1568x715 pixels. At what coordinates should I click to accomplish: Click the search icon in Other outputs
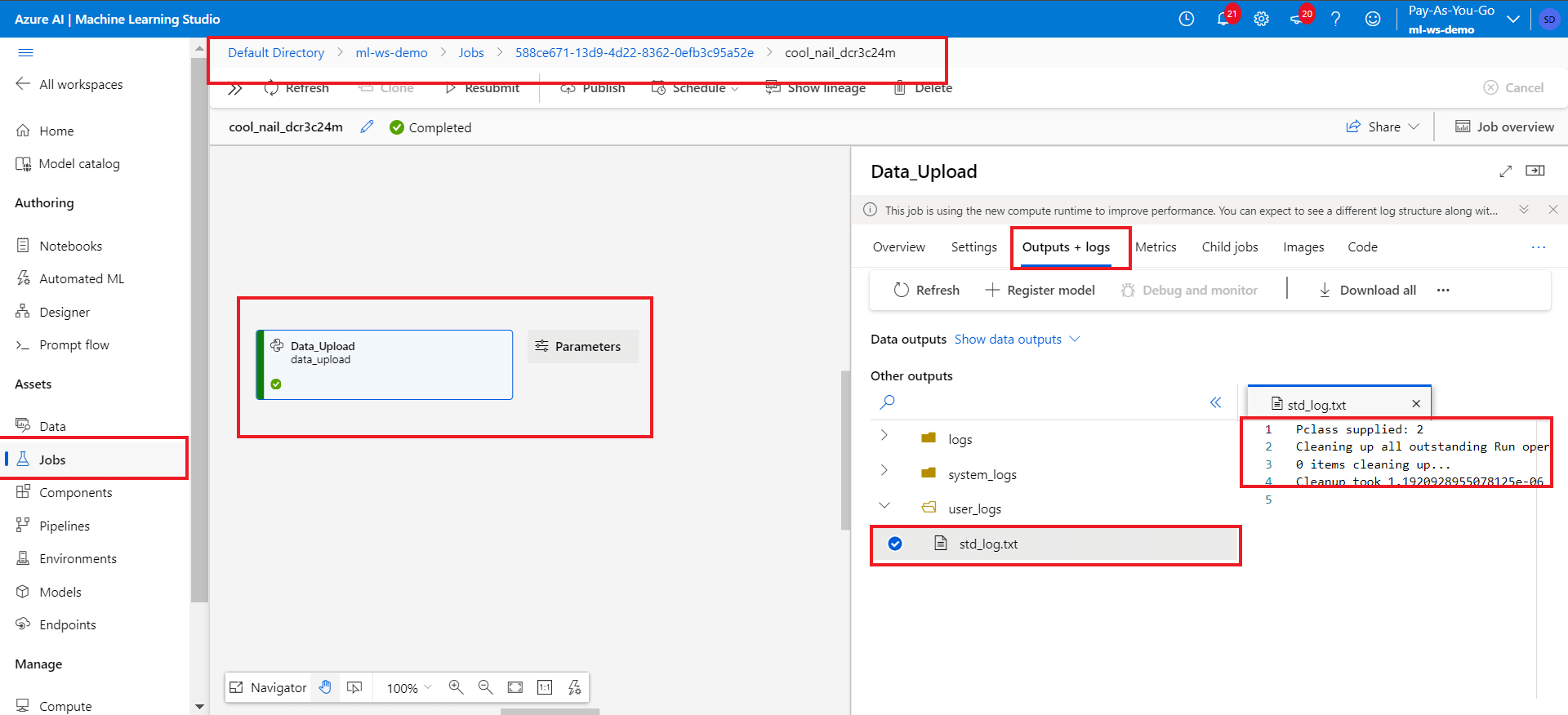[x=887, y=402]
